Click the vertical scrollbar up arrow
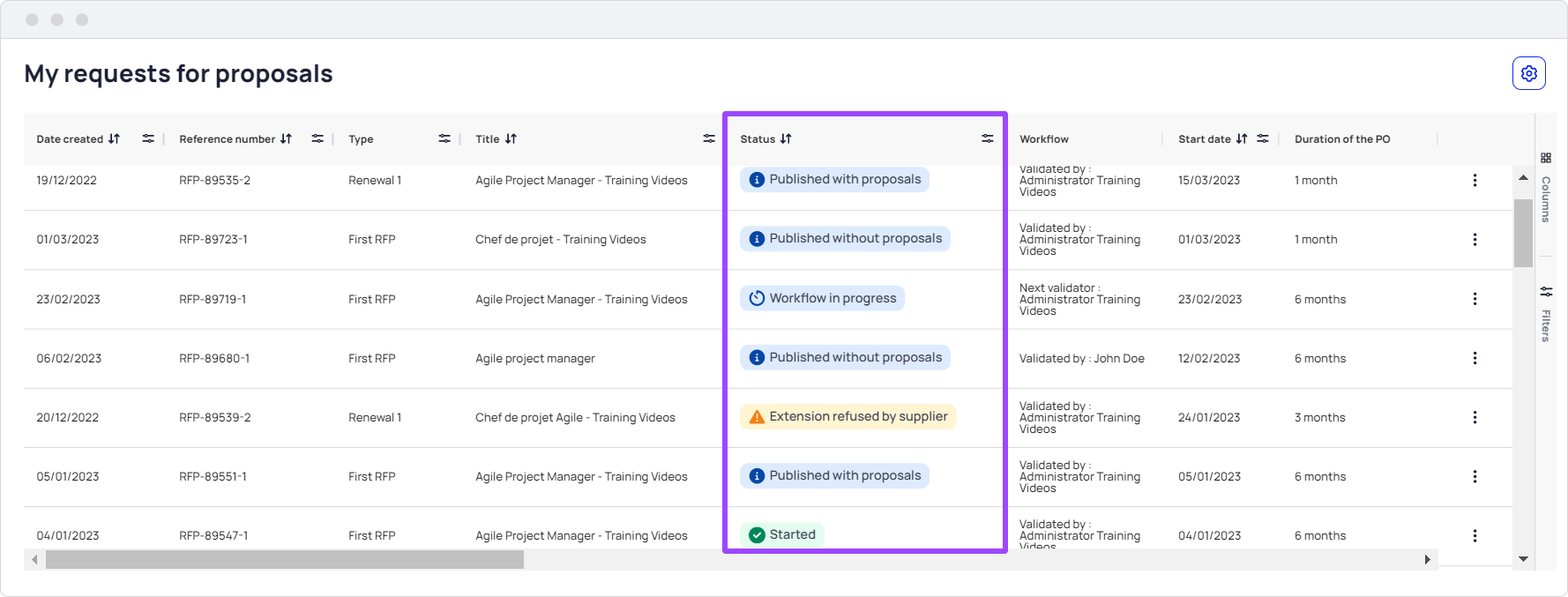 1523,178
